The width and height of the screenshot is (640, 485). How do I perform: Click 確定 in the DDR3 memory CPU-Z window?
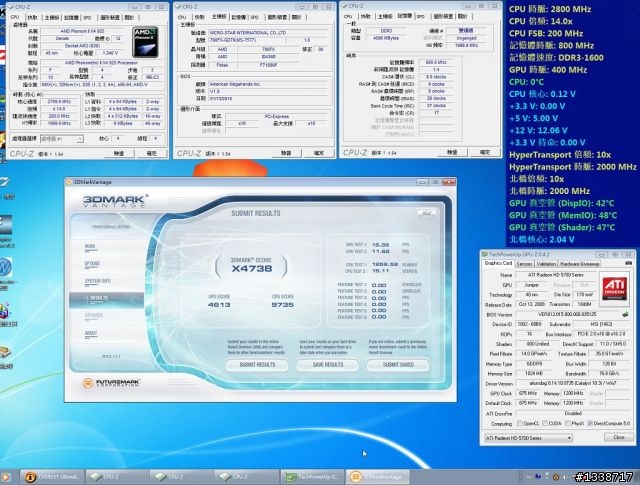(485, 152)
